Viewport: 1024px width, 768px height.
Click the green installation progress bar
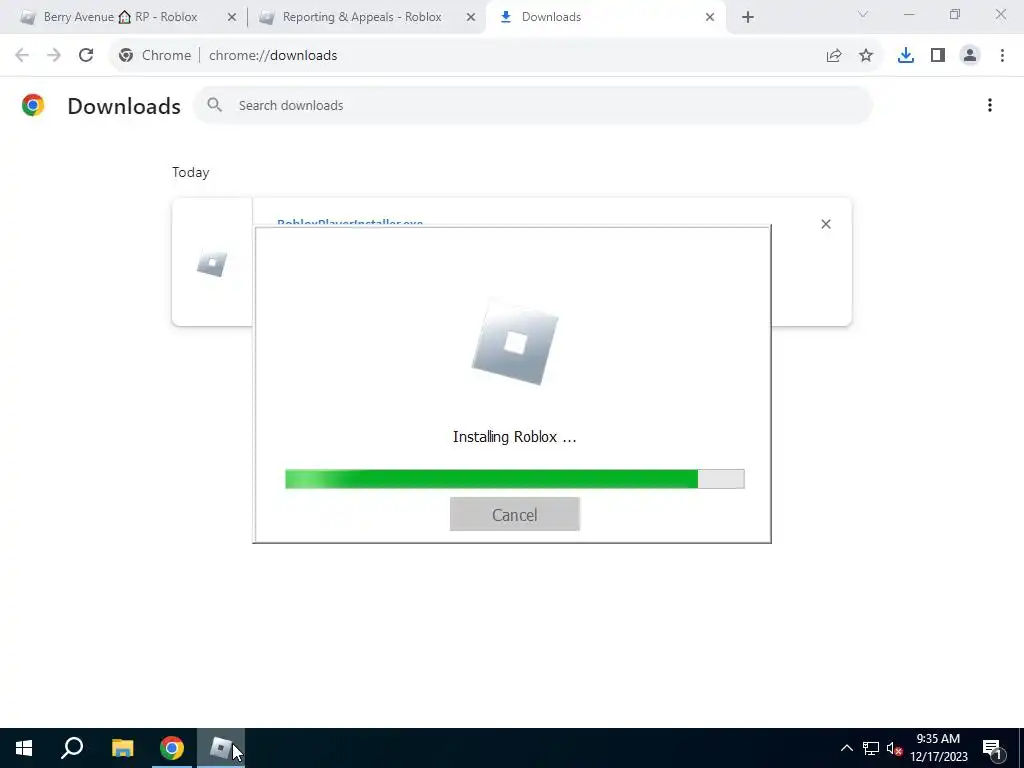click(515, 479)
